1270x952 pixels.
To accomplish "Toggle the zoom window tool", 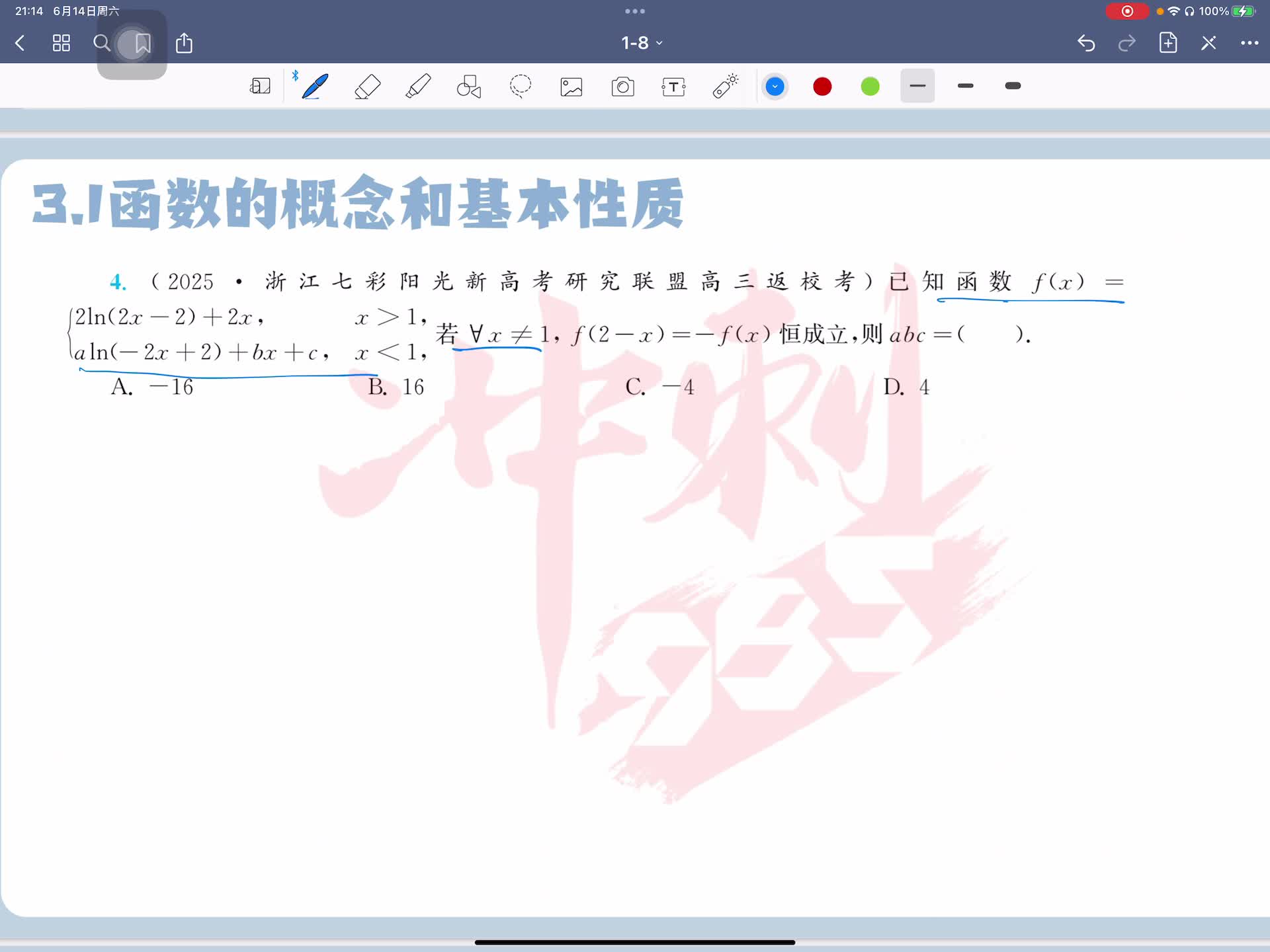I will click(260, 87).
